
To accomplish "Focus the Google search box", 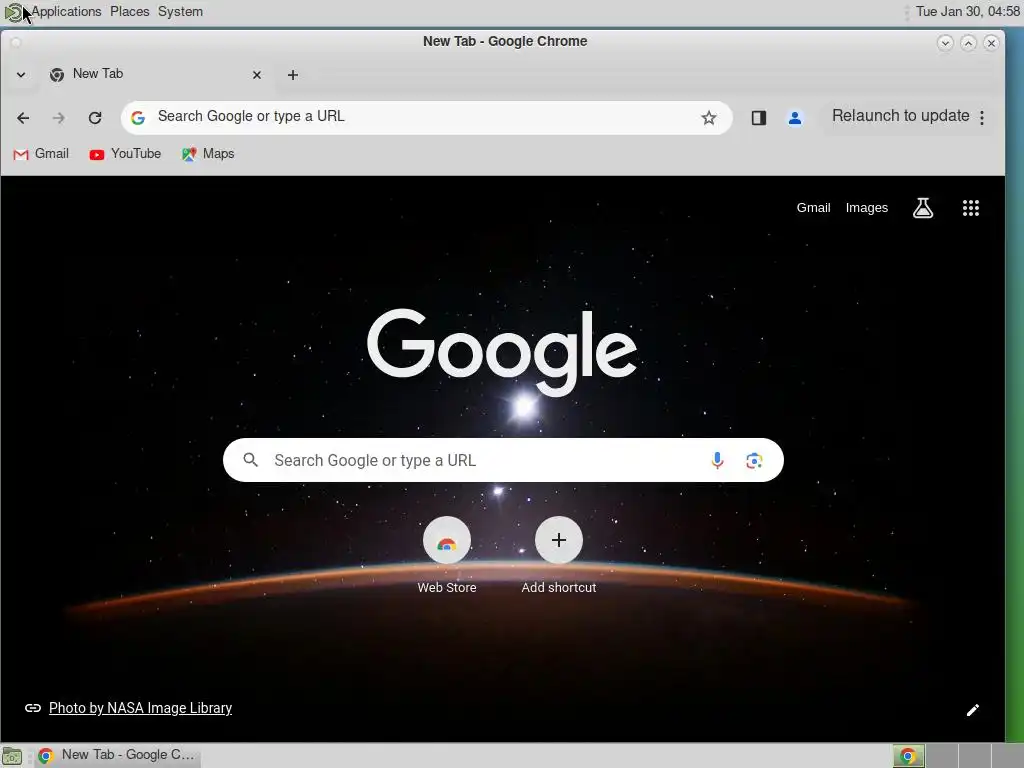I will coord(503,460).
